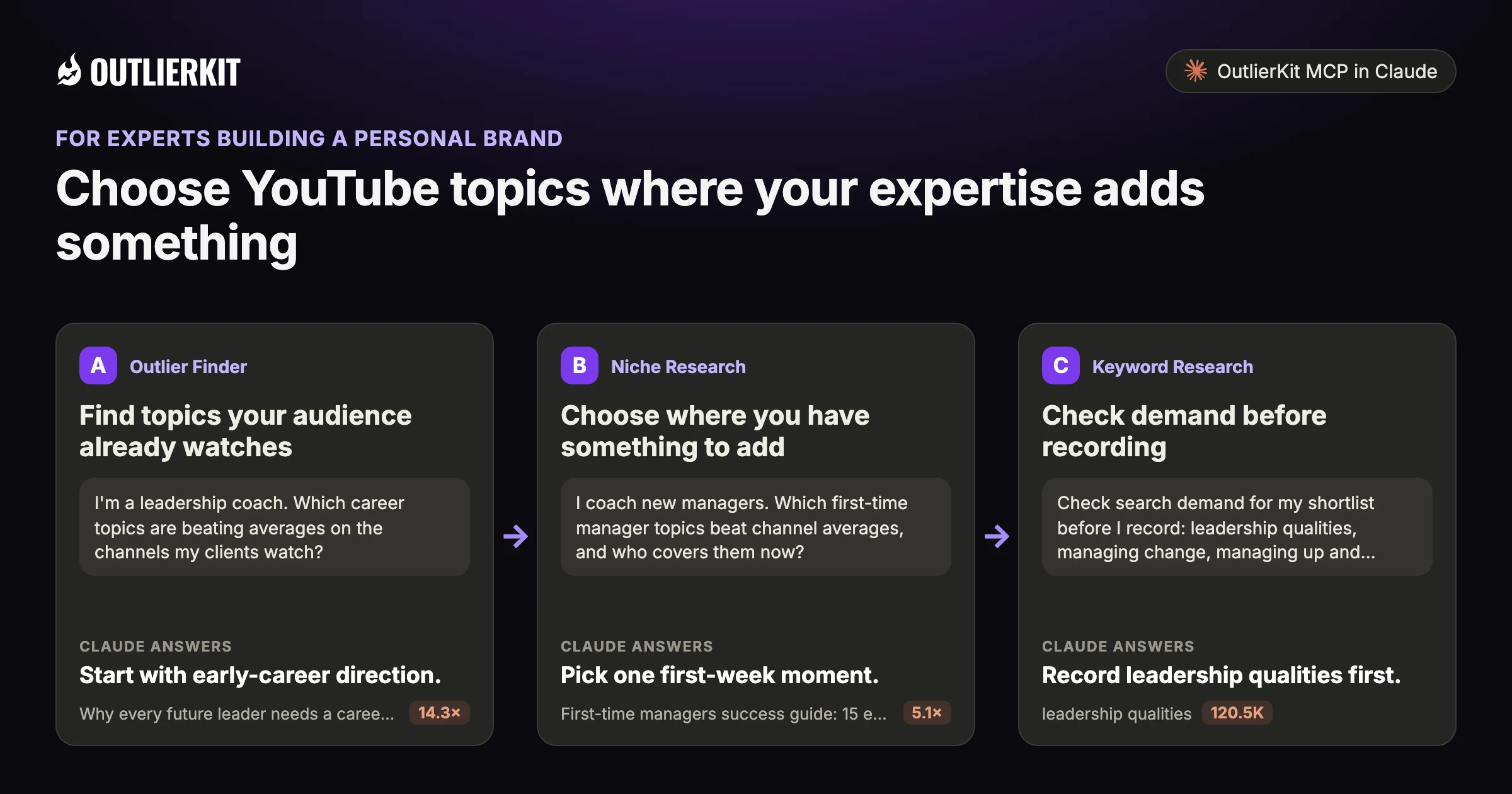The width and height of the screenshot is (1512, 794).
Task: Open the OutlierKit MCP in Claude badge
Action: [x=1310, y=71]
